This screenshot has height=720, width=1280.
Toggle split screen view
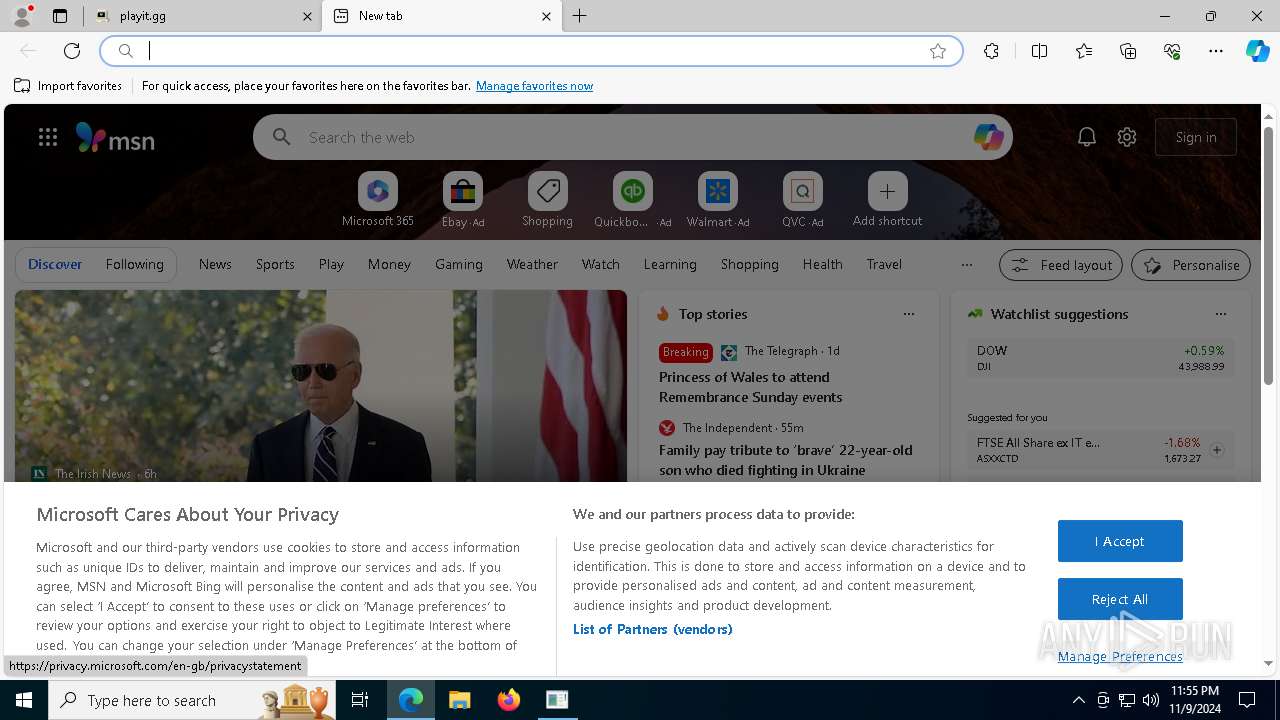1039,51
